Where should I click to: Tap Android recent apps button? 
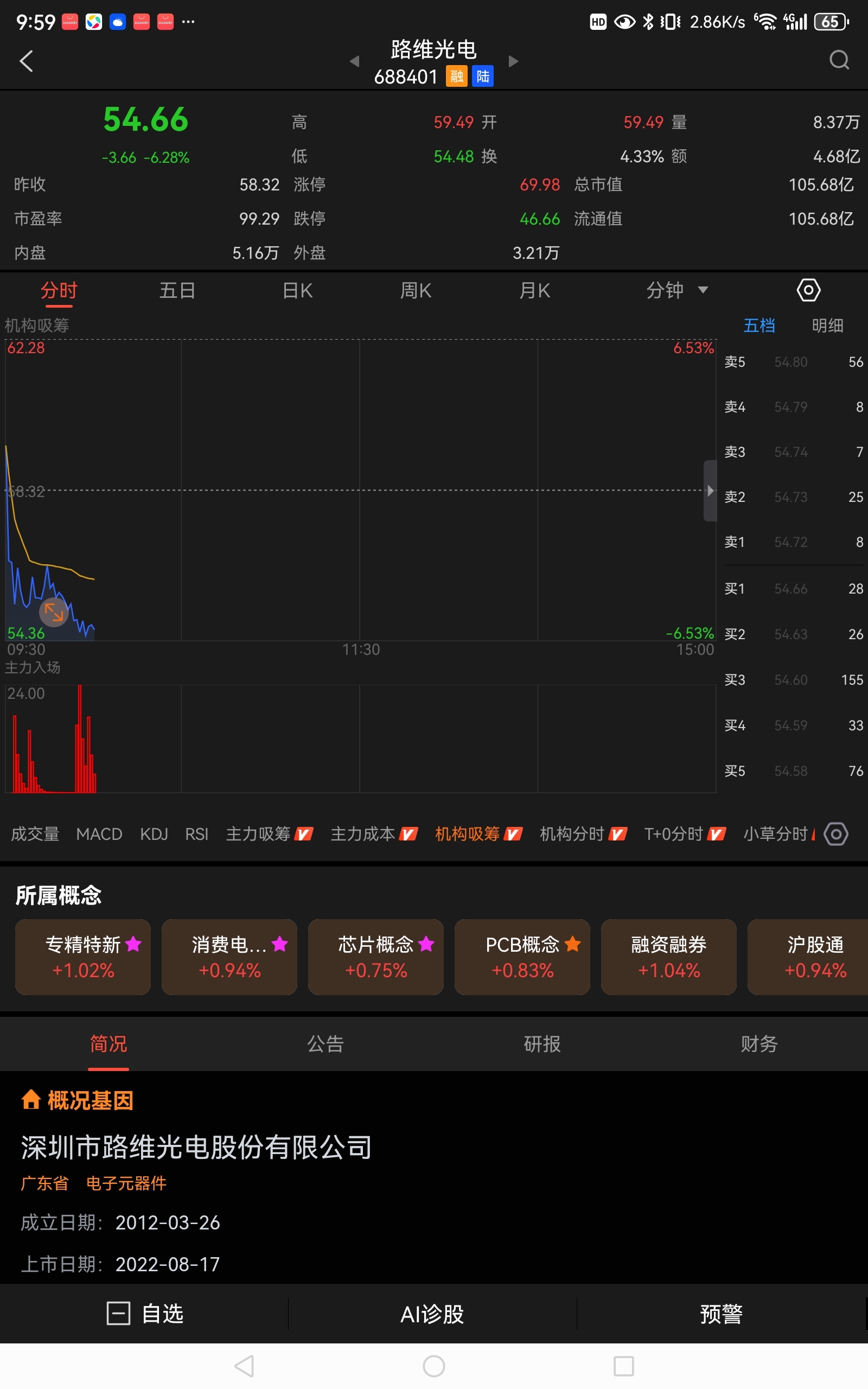tap(623, 1366)
